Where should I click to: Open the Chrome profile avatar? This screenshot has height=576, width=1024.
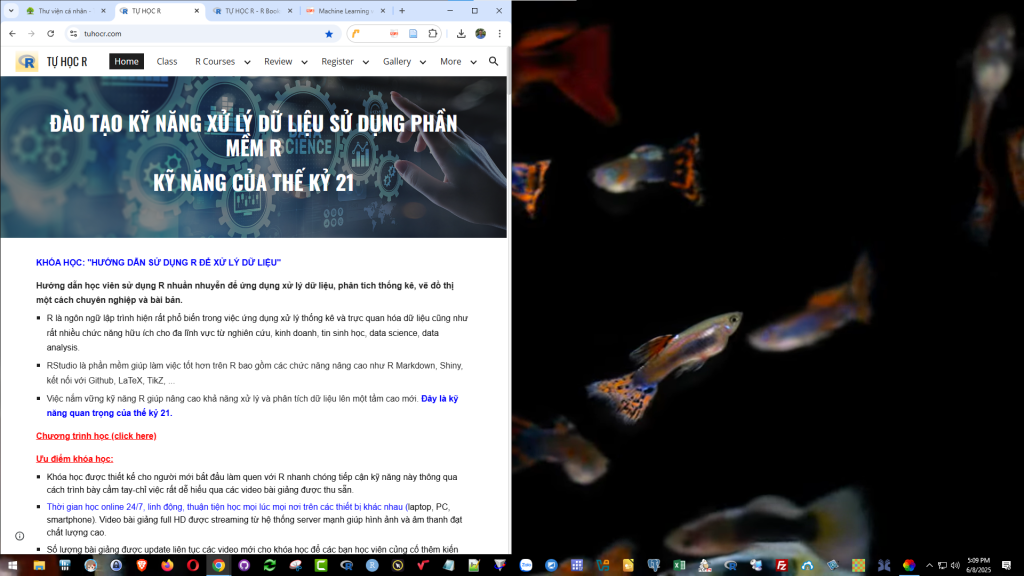coord(481,33)
